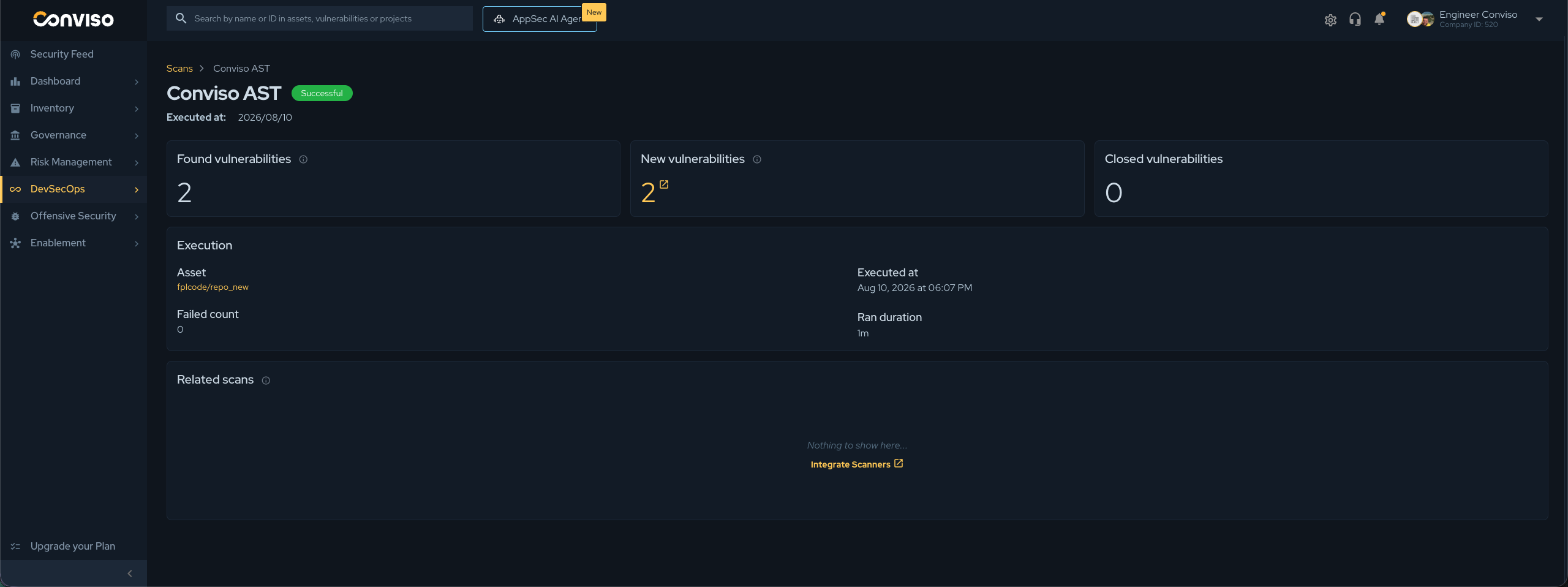Click the user avatar picture
The image size is (1568, 587).
tap(1420, 20)
